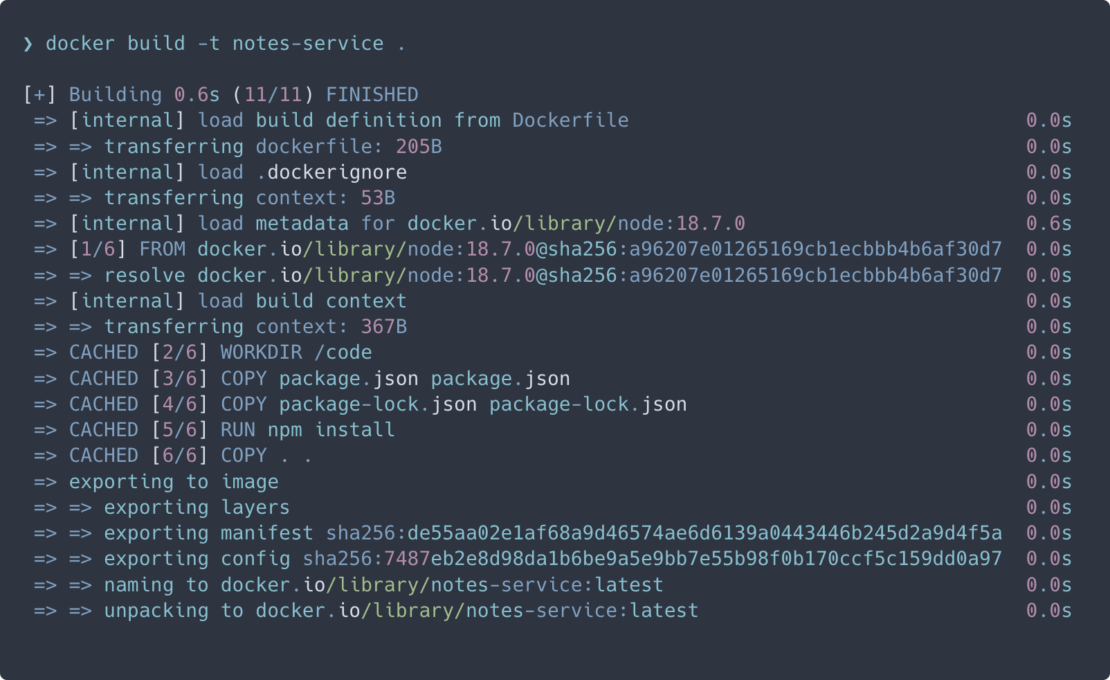
Task: Click the 0.6s time on metadata line
Action: (1049, 223)
